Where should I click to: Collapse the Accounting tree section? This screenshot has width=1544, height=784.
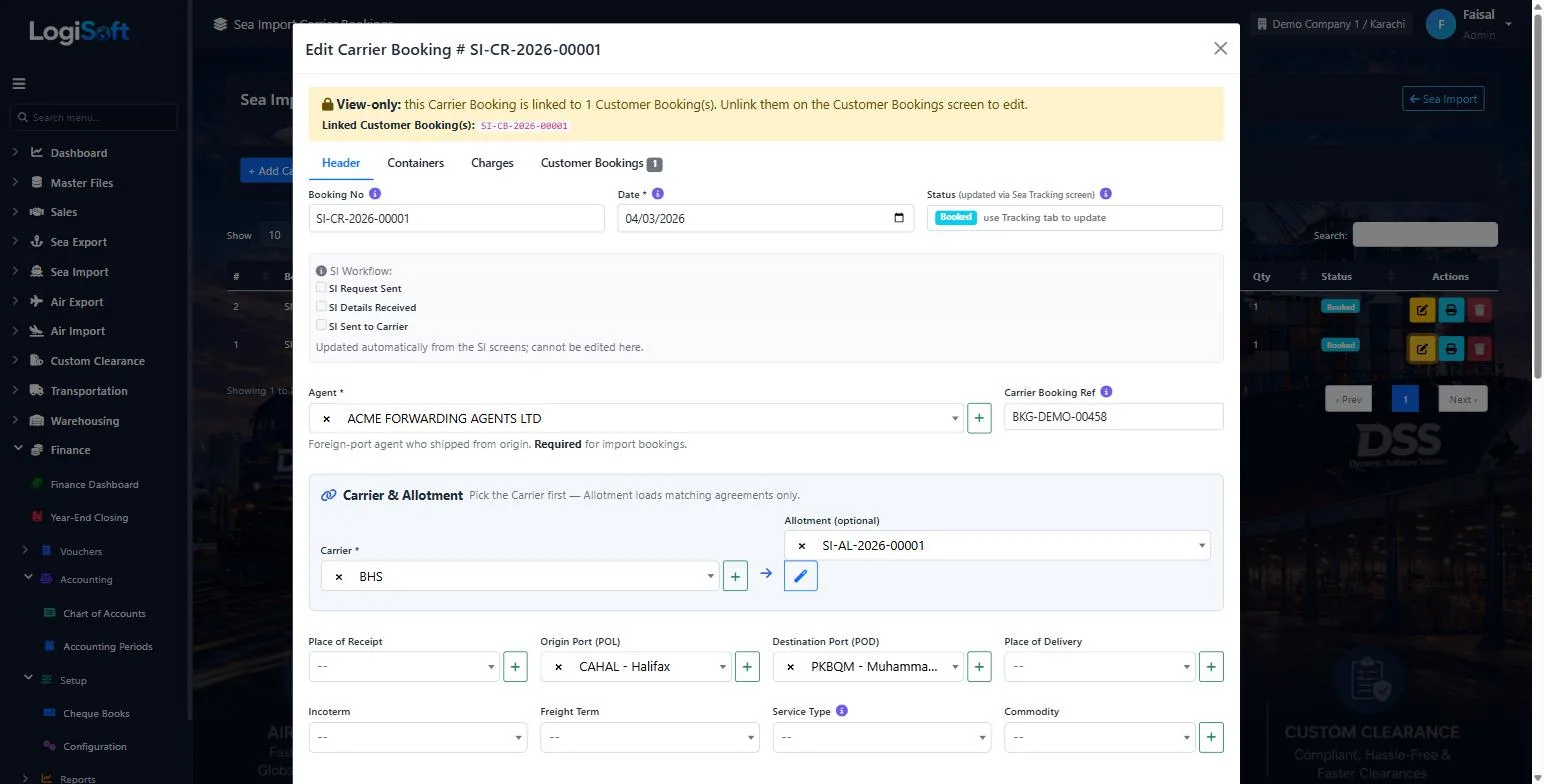pyautogui.click(x=29, y=579)
